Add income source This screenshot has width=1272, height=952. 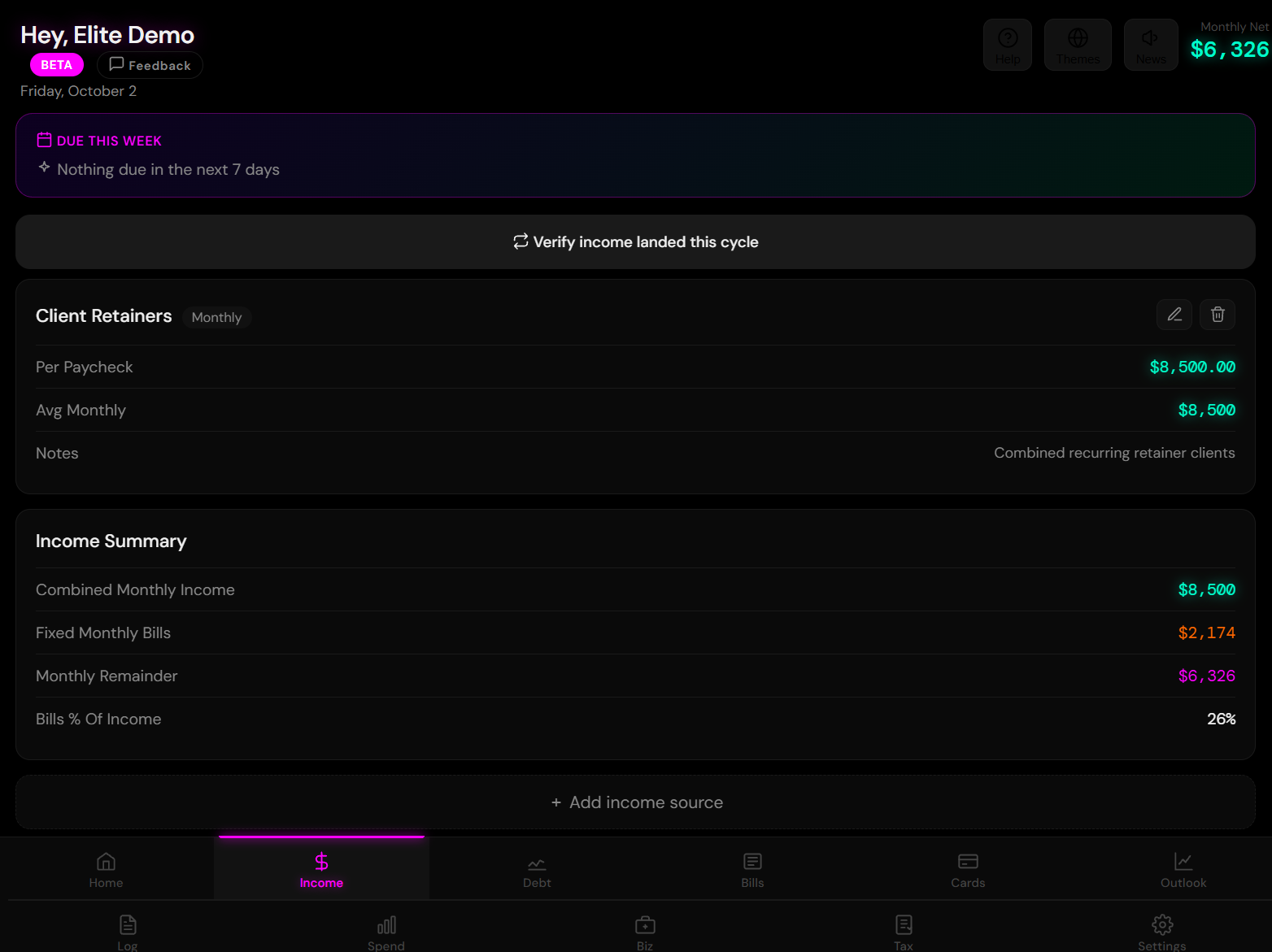coord(635,802)
